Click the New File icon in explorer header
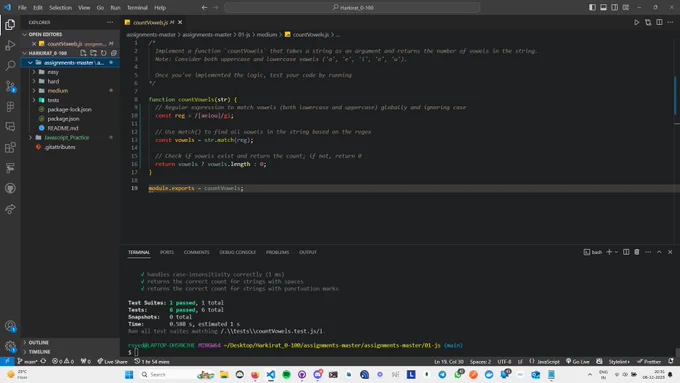 pos(83,53)
